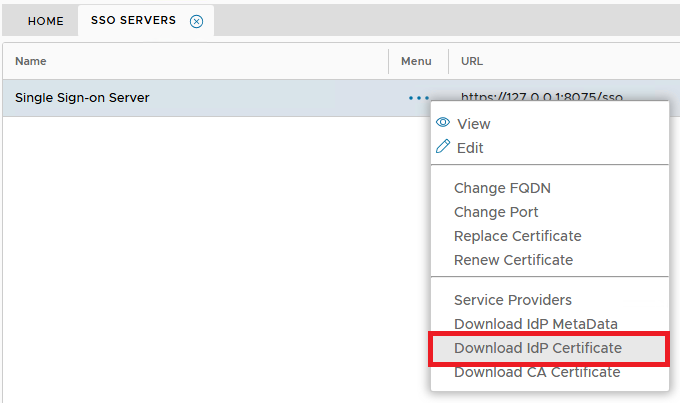Click the pencil icon beside Edit
The height and width of the screenshot is (403, 680).
[x=443, y=147]
